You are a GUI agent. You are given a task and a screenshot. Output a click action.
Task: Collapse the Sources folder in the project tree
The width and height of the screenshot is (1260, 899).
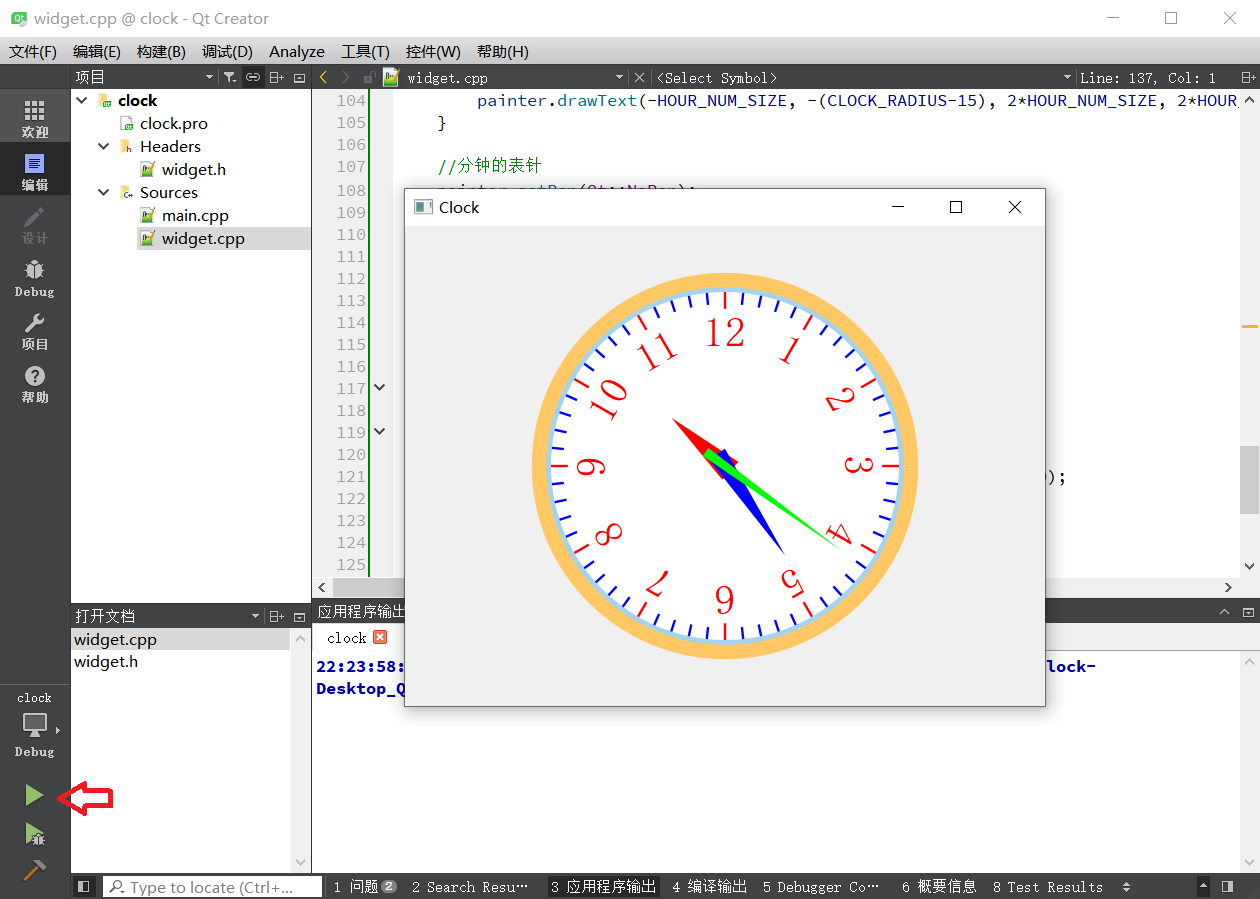pos(104,192)
